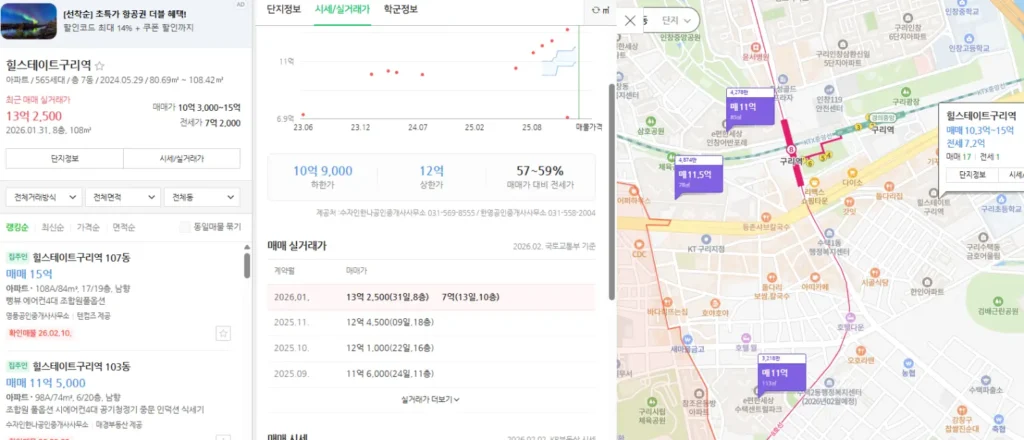This screenshot has width=1024, height=440.
Task: Open the 힐스테이트구리역 107동 listing
Action: click(82, 258)
